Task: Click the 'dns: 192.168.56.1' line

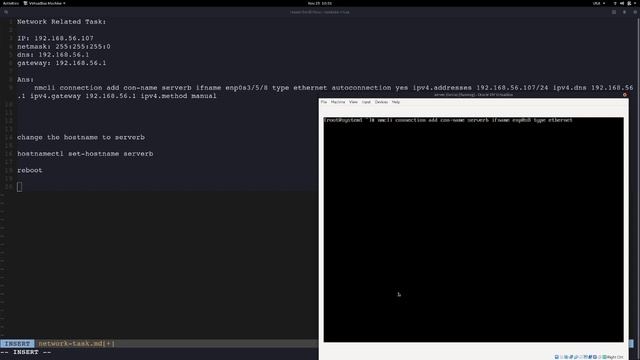Action: tap(53, 55)
